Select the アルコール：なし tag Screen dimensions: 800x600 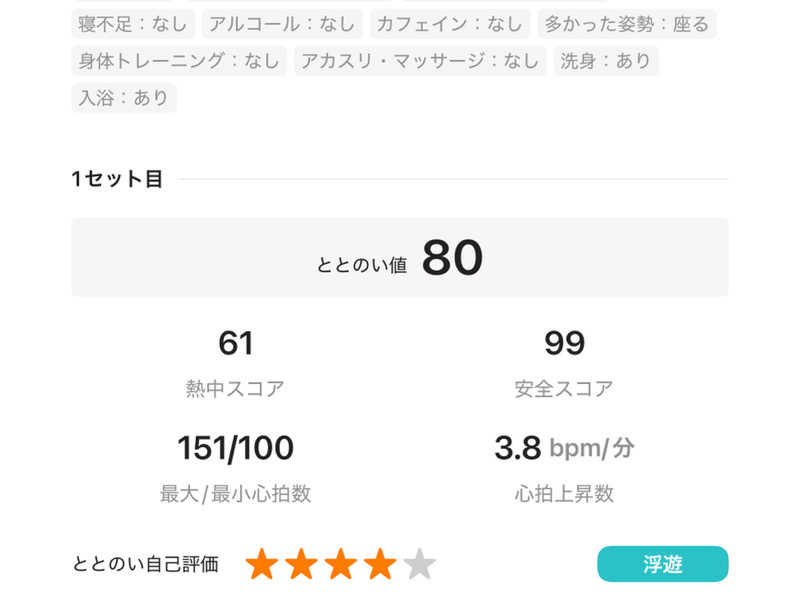click(282, 24)
